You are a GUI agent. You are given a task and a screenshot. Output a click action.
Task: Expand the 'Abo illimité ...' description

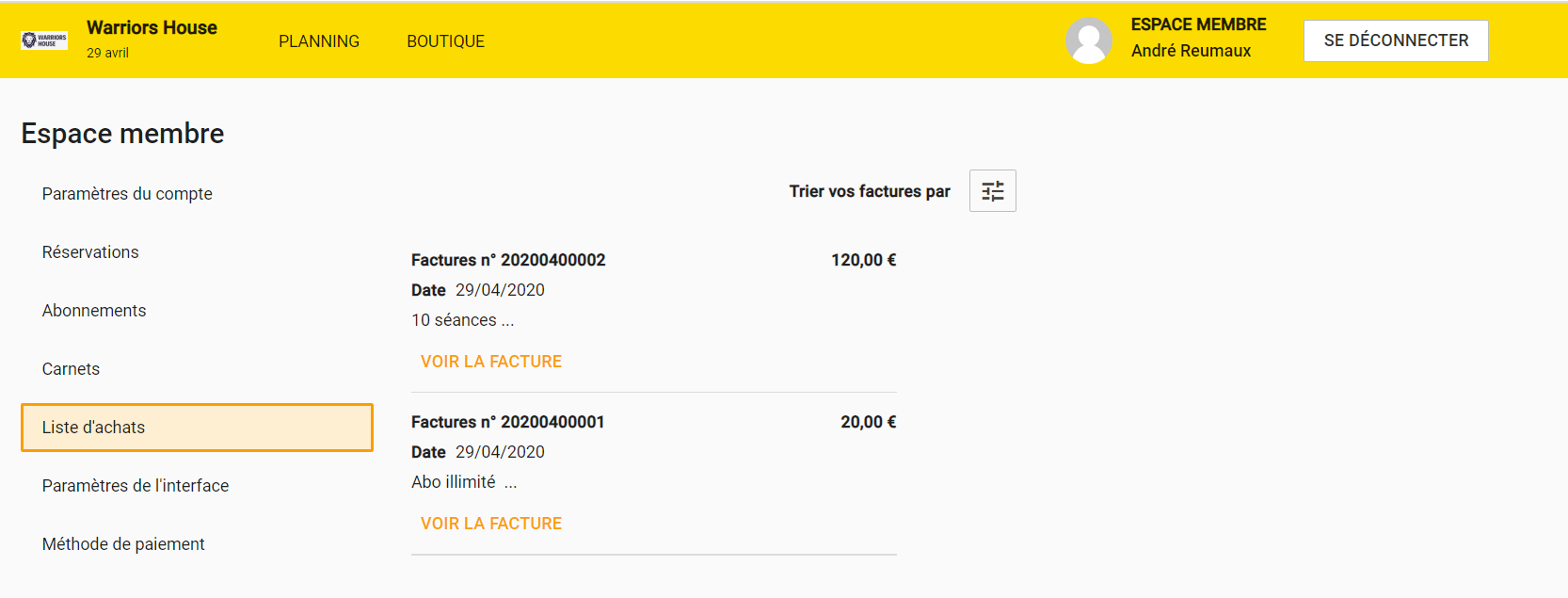(x=464, y=482)
